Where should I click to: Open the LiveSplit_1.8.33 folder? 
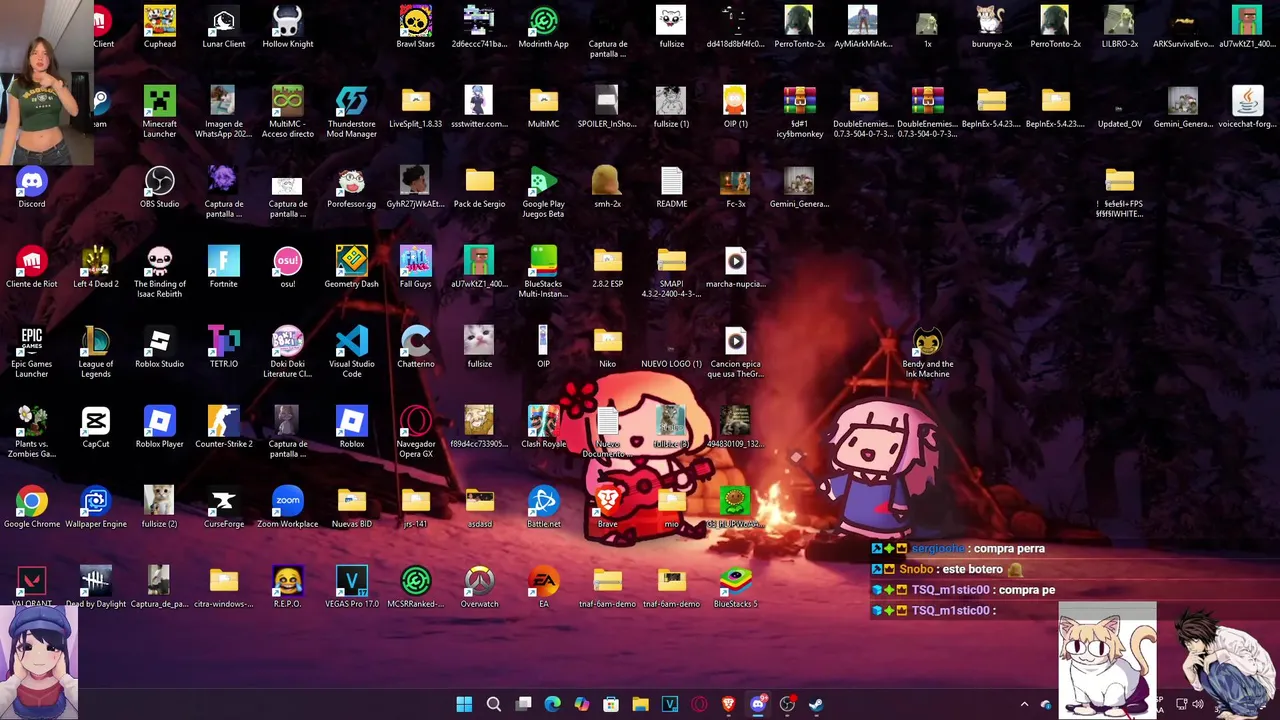[415, 107]
